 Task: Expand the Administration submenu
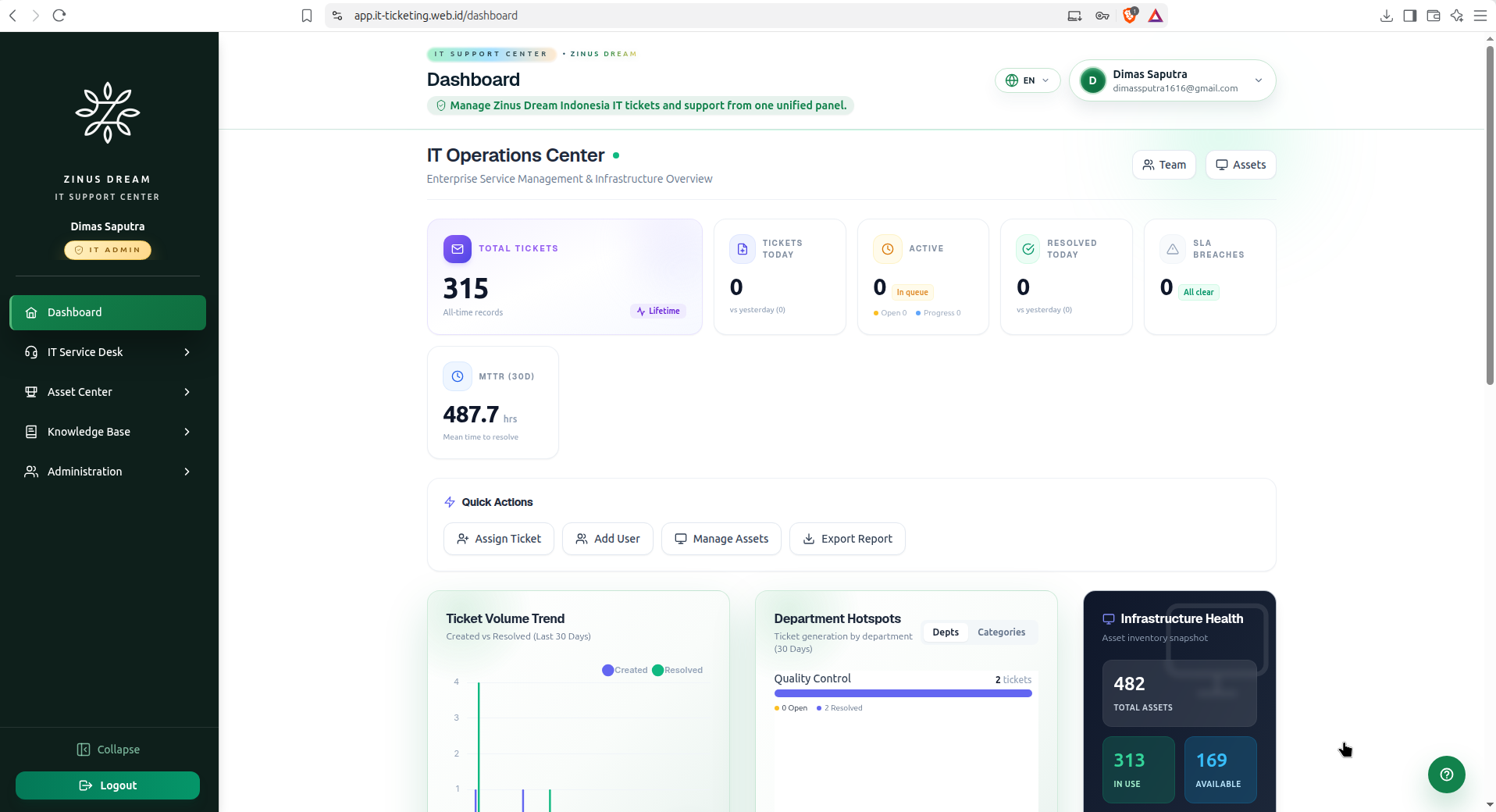[x=108, y=472]
